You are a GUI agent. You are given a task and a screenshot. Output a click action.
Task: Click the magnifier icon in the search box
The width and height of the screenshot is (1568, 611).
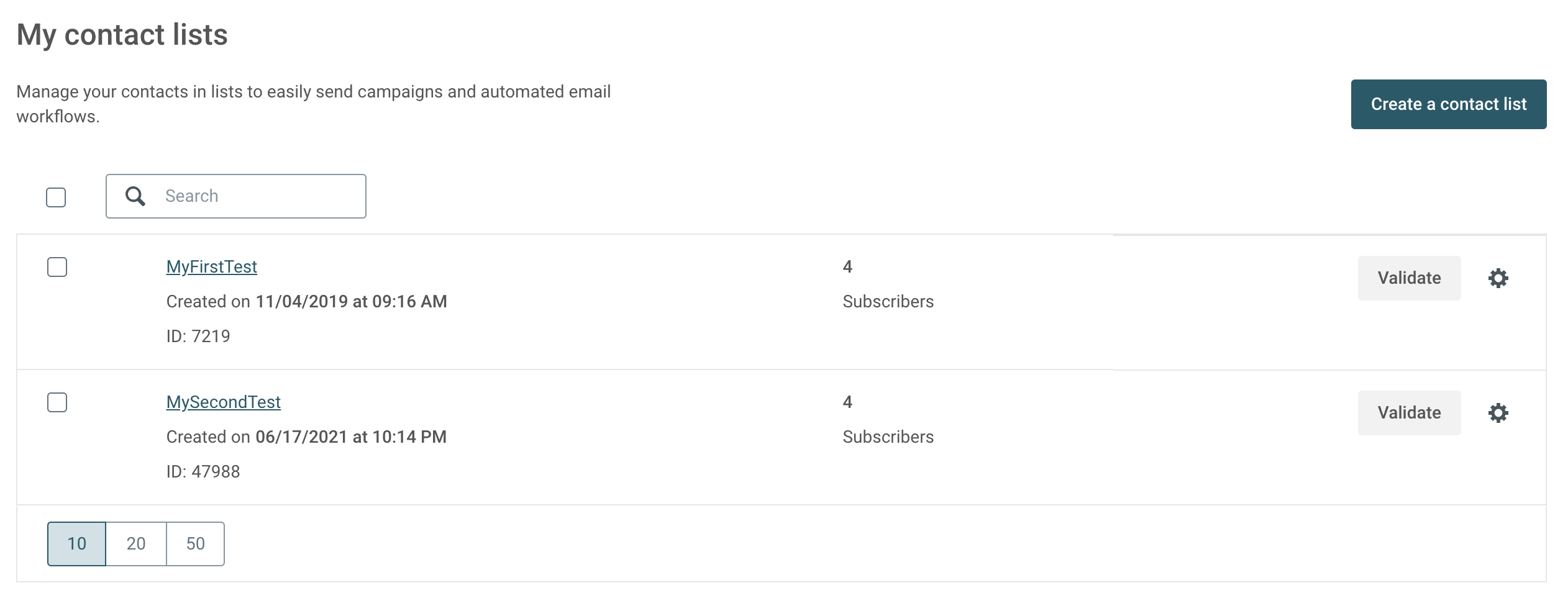[135, 196]
